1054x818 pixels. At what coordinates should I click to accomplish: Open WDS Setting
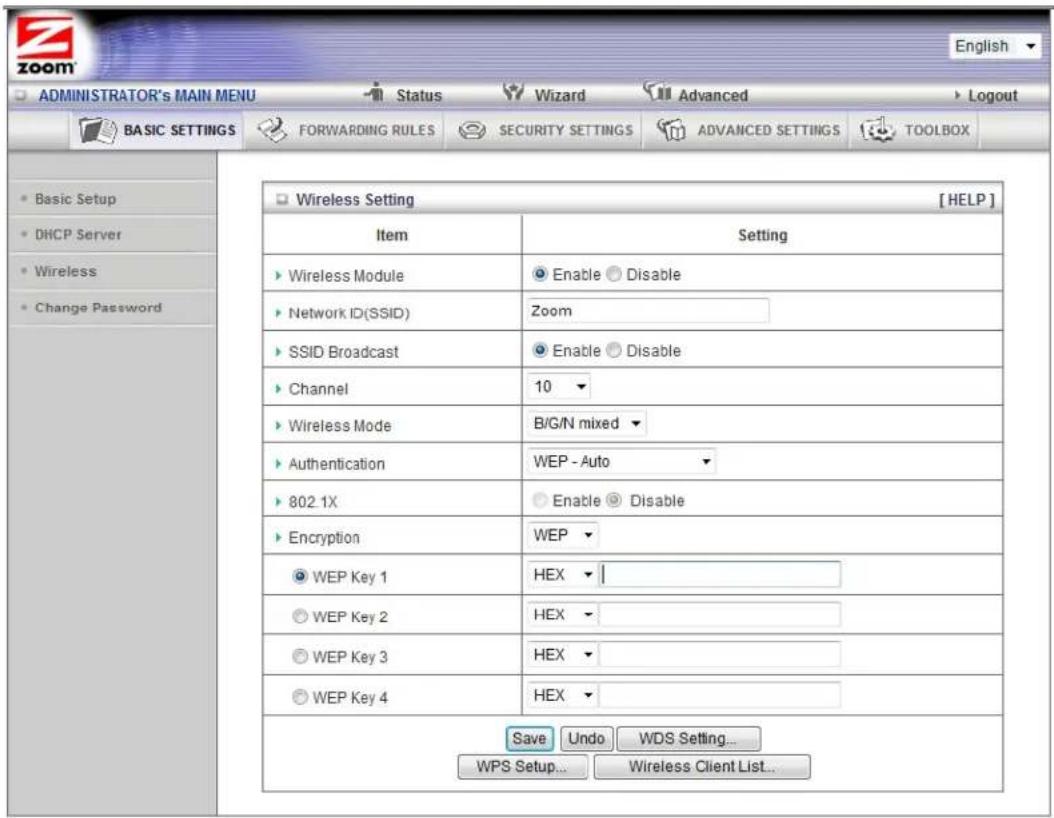click(688, 738)
